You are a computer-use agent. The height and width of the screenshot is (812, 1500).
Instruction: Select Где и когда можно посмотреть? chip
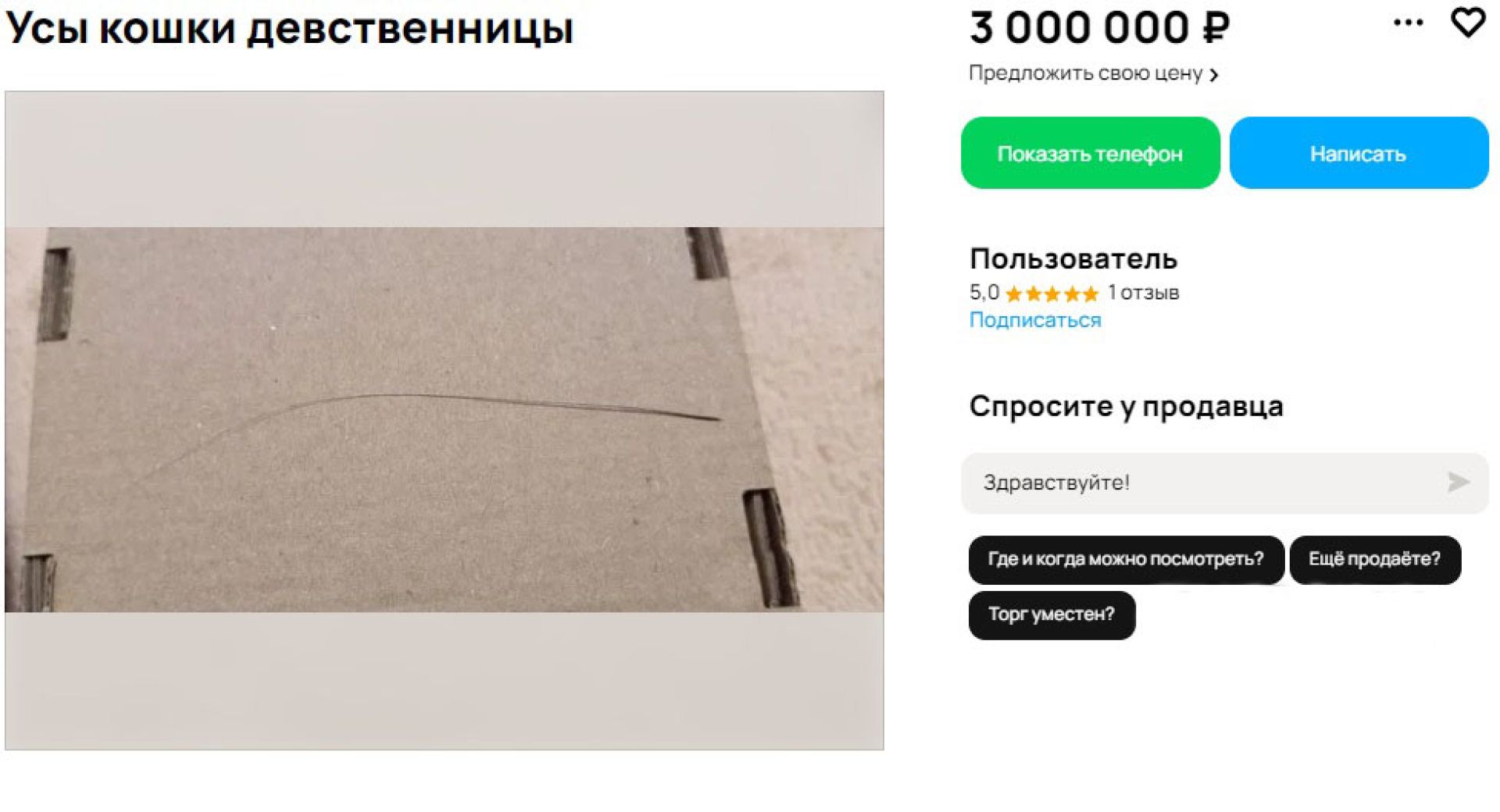click(x=1126, y=559)
